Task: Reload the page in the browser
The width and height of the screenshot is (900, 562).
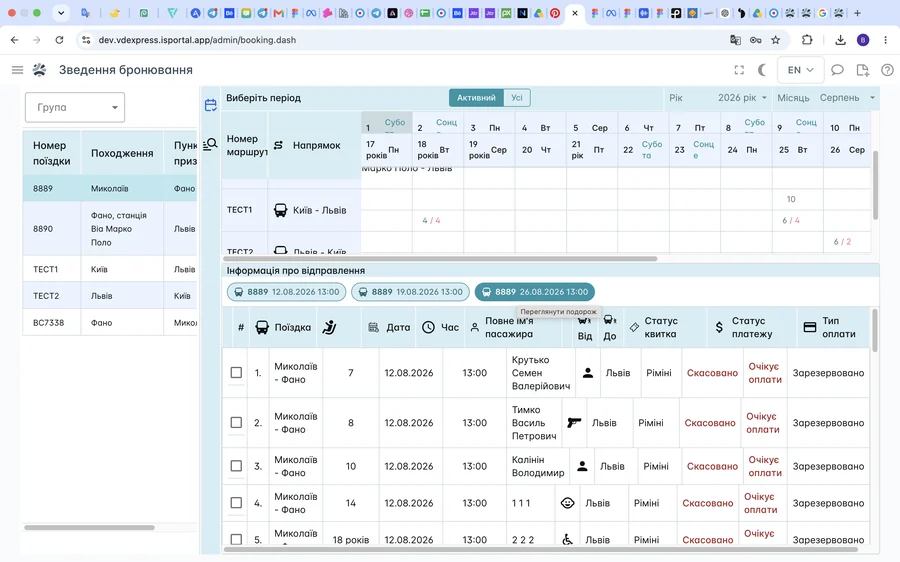Action: coord(59,40)
